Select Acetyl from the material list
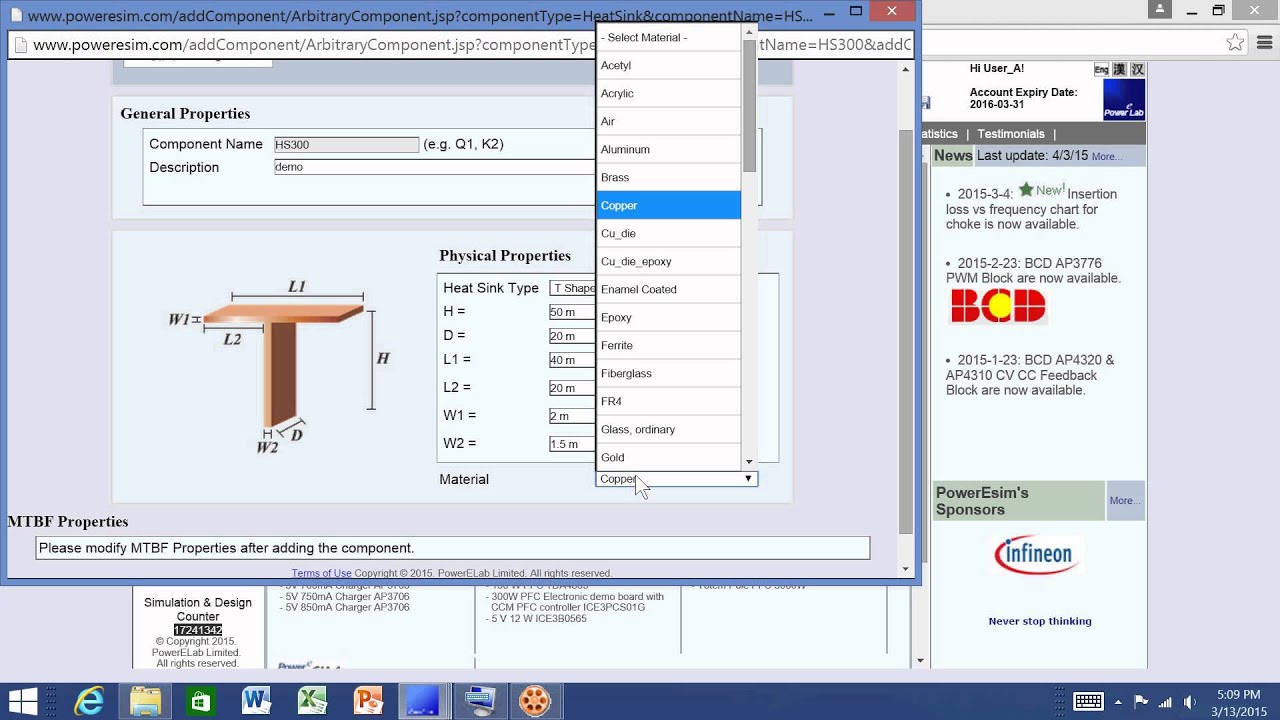1280x720 pixels. tap(668, 65)
